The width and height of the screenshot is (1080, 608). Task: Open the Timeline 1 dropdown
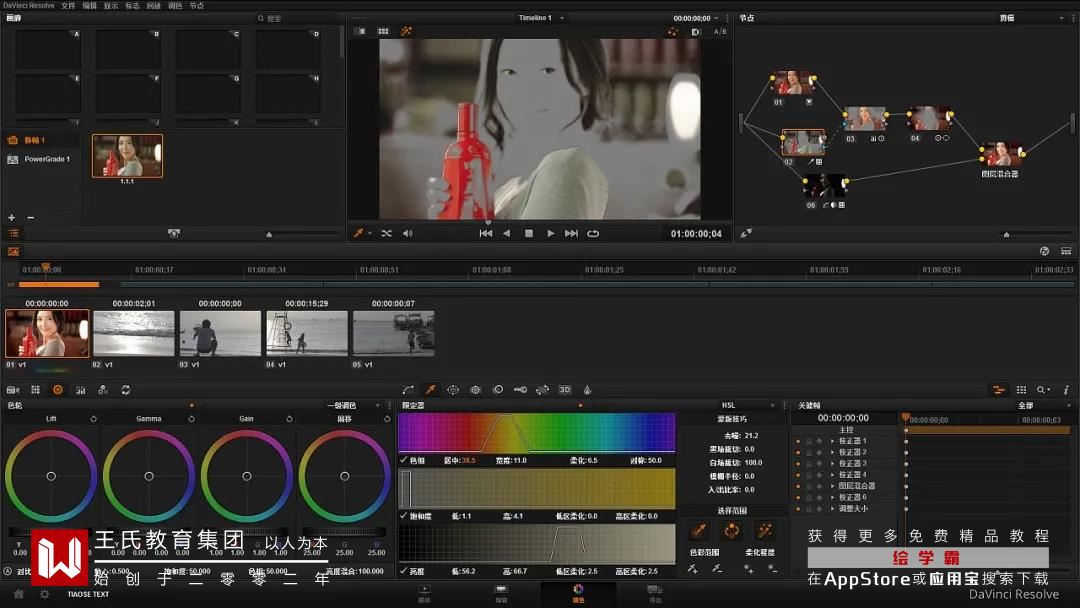tap(541, 18)
